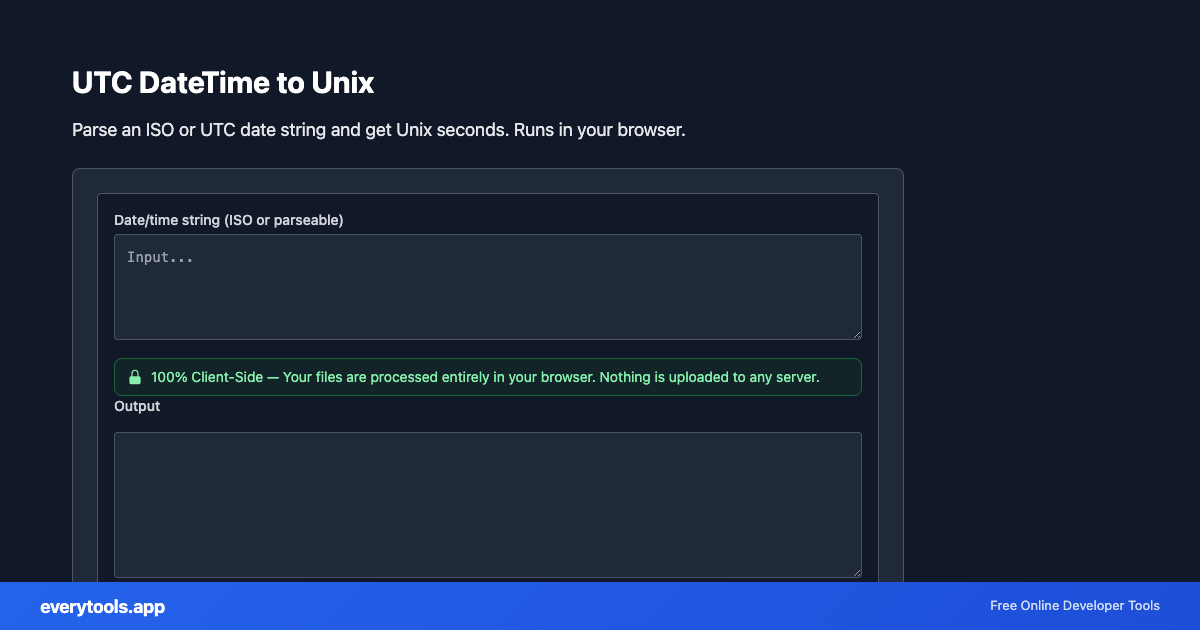The height and width of the screenshot is (630, 1200).
Task: Click the Output field label
Action: 137,406
